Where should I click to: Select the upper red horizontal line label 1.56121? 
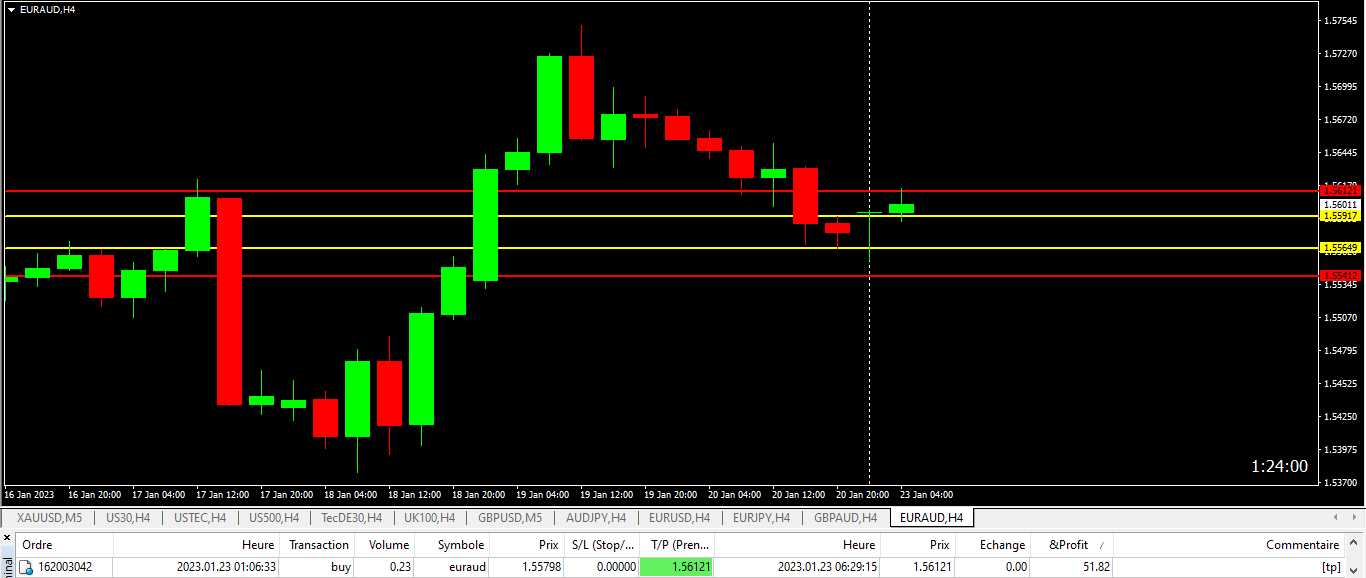tap(1340, 190)
